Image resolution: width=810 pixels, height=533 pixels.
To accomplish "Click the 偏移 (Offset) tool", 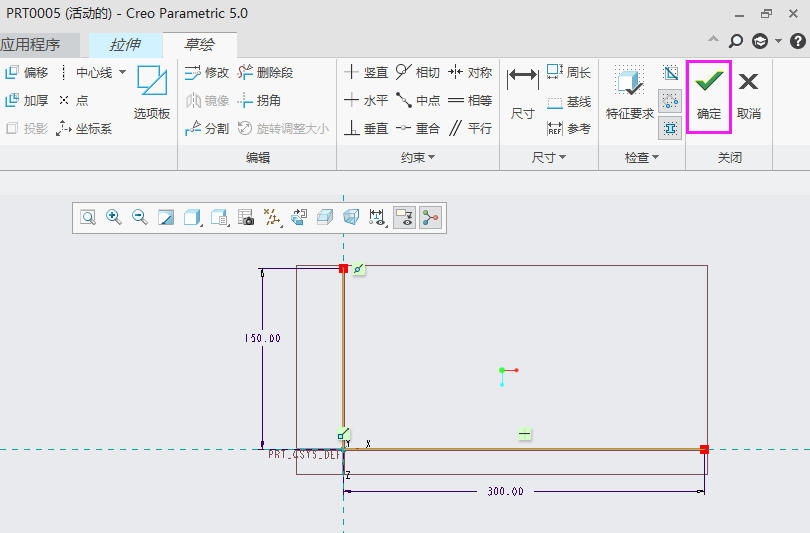I will tap(27, 73).
